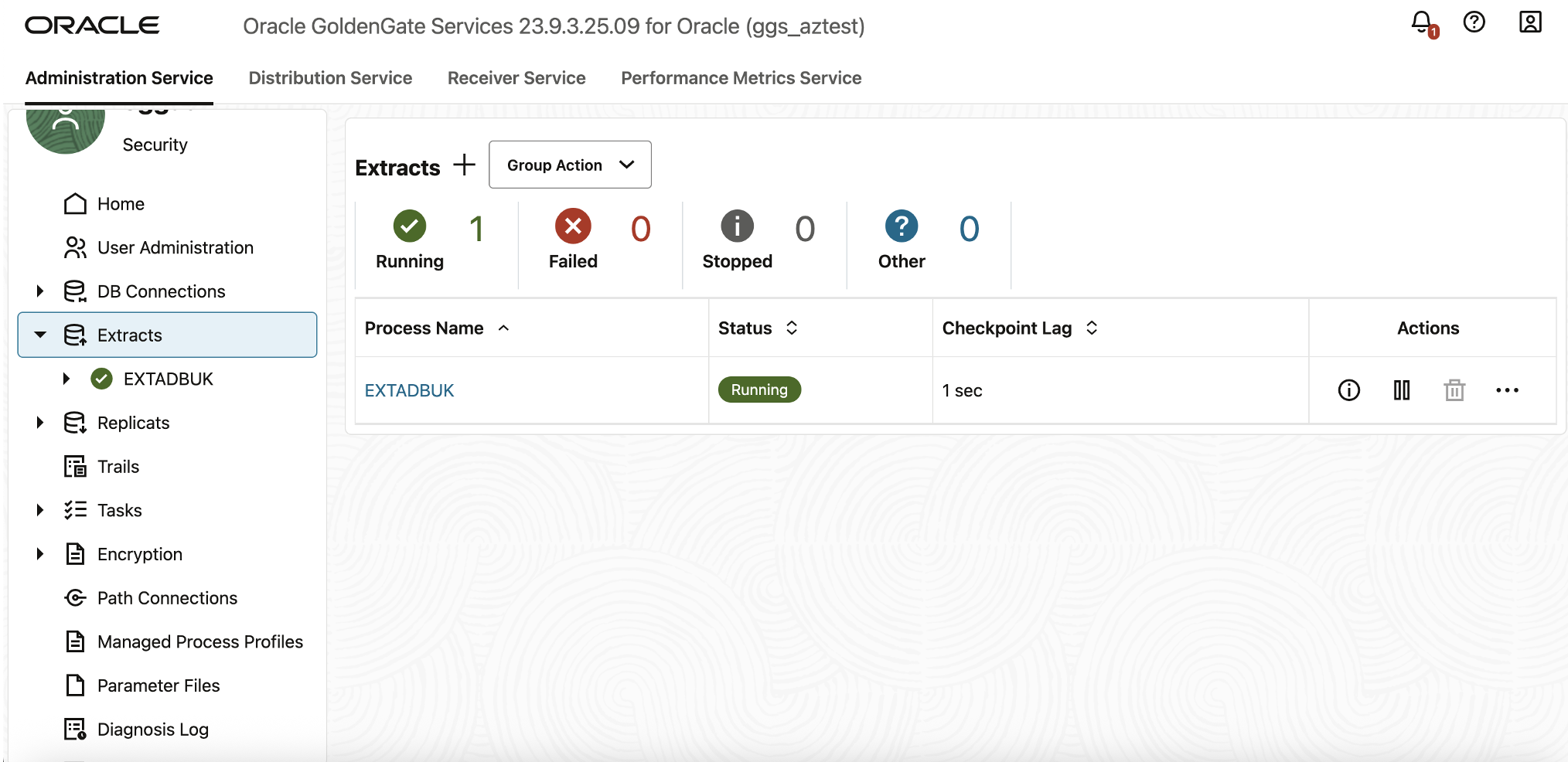
Task: Select Path Connections in the sidebar
Action: click(167, 598)
